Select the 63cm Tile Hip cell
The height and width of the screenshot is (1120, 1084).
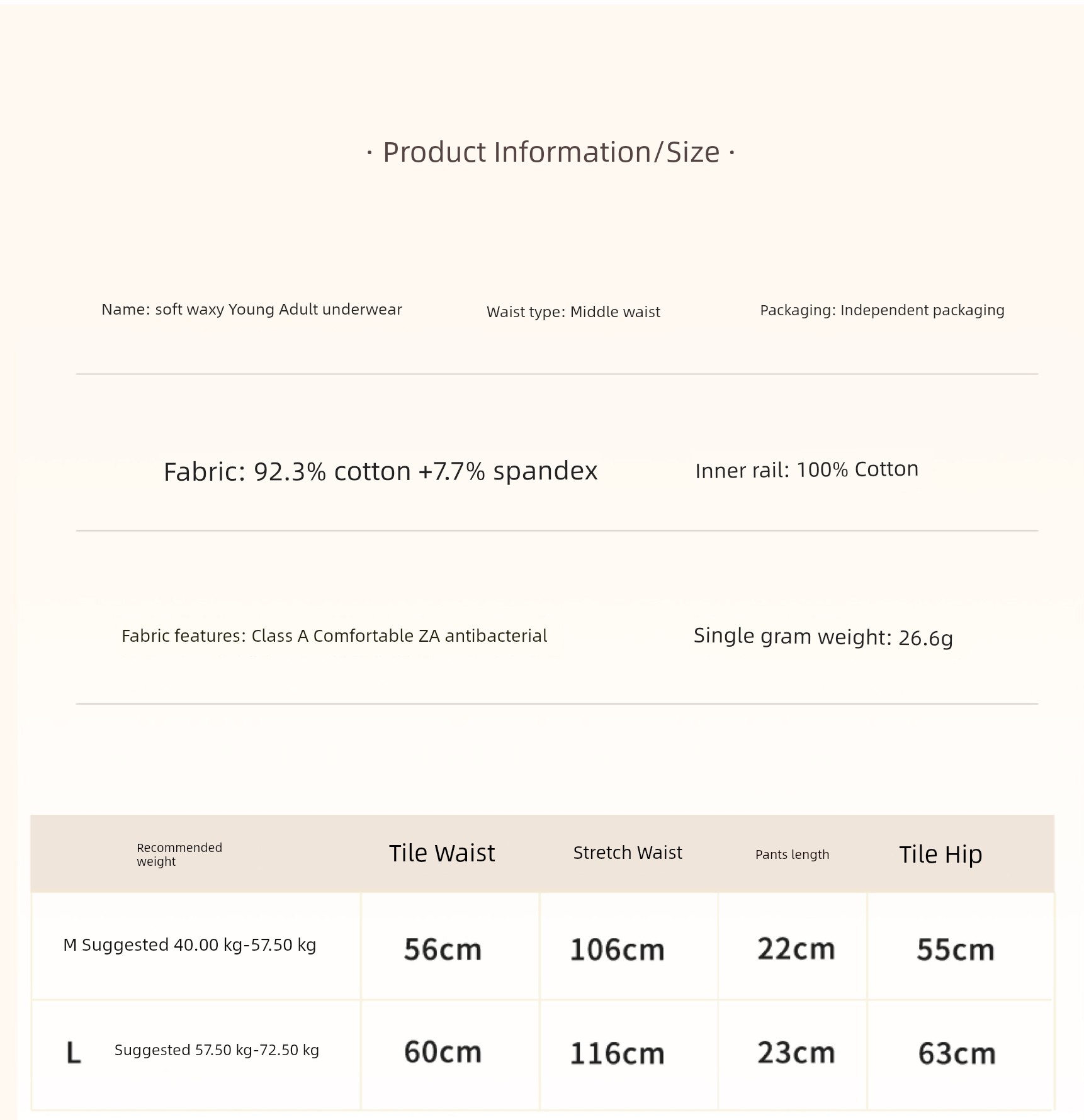coord(957,1054)
